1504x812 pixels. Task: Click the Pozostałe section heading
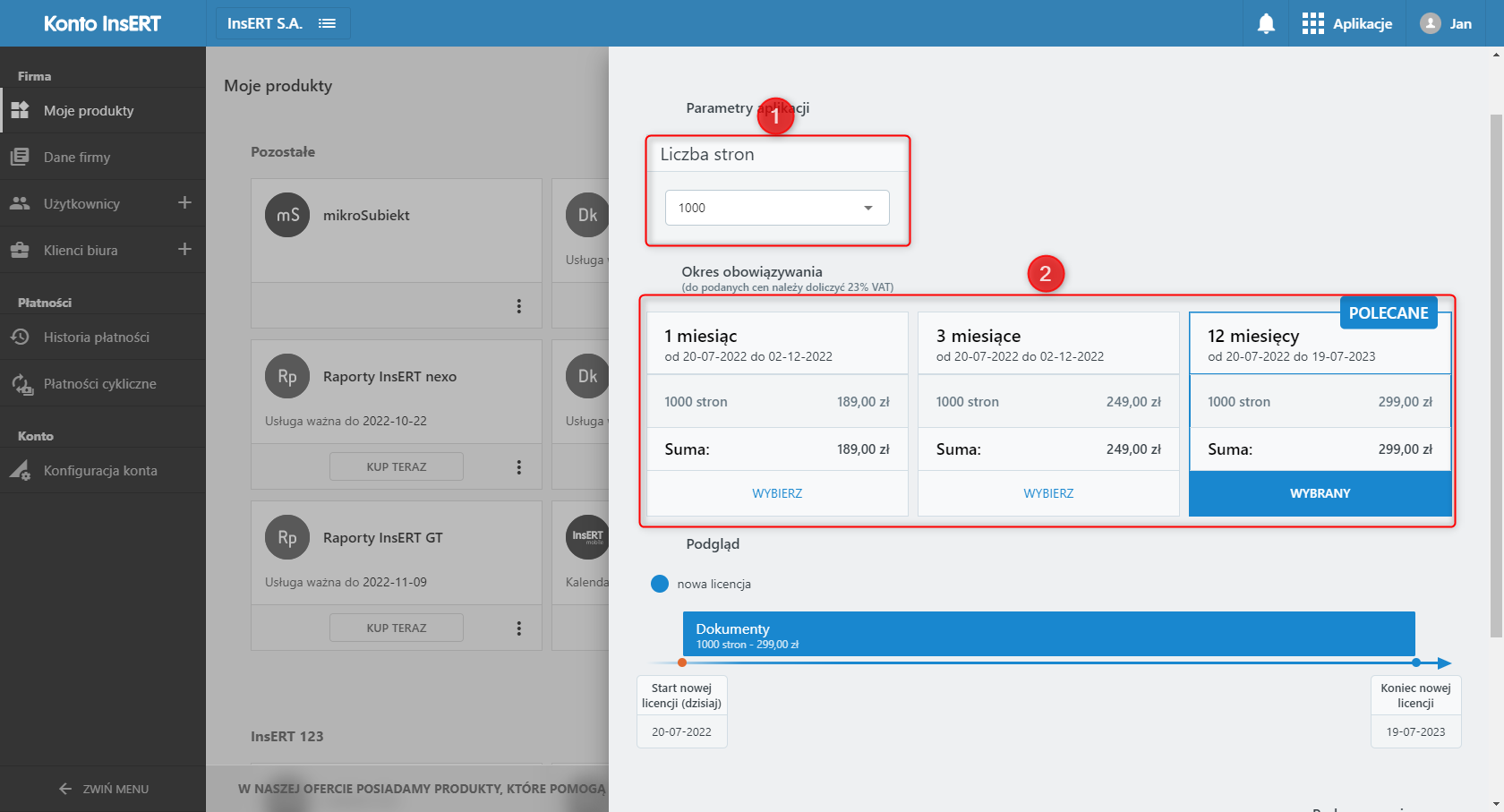[x=283, y=152]
